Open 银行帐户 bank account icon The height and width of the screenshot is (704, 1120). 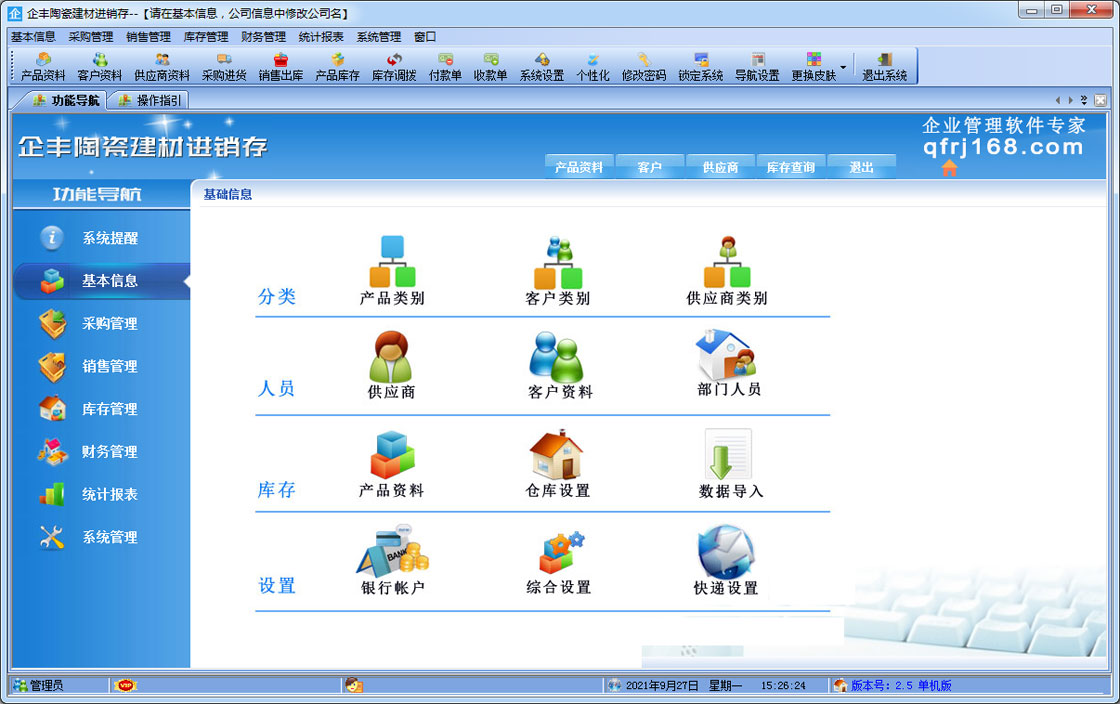pyautogui.click(x=392, y=551)
